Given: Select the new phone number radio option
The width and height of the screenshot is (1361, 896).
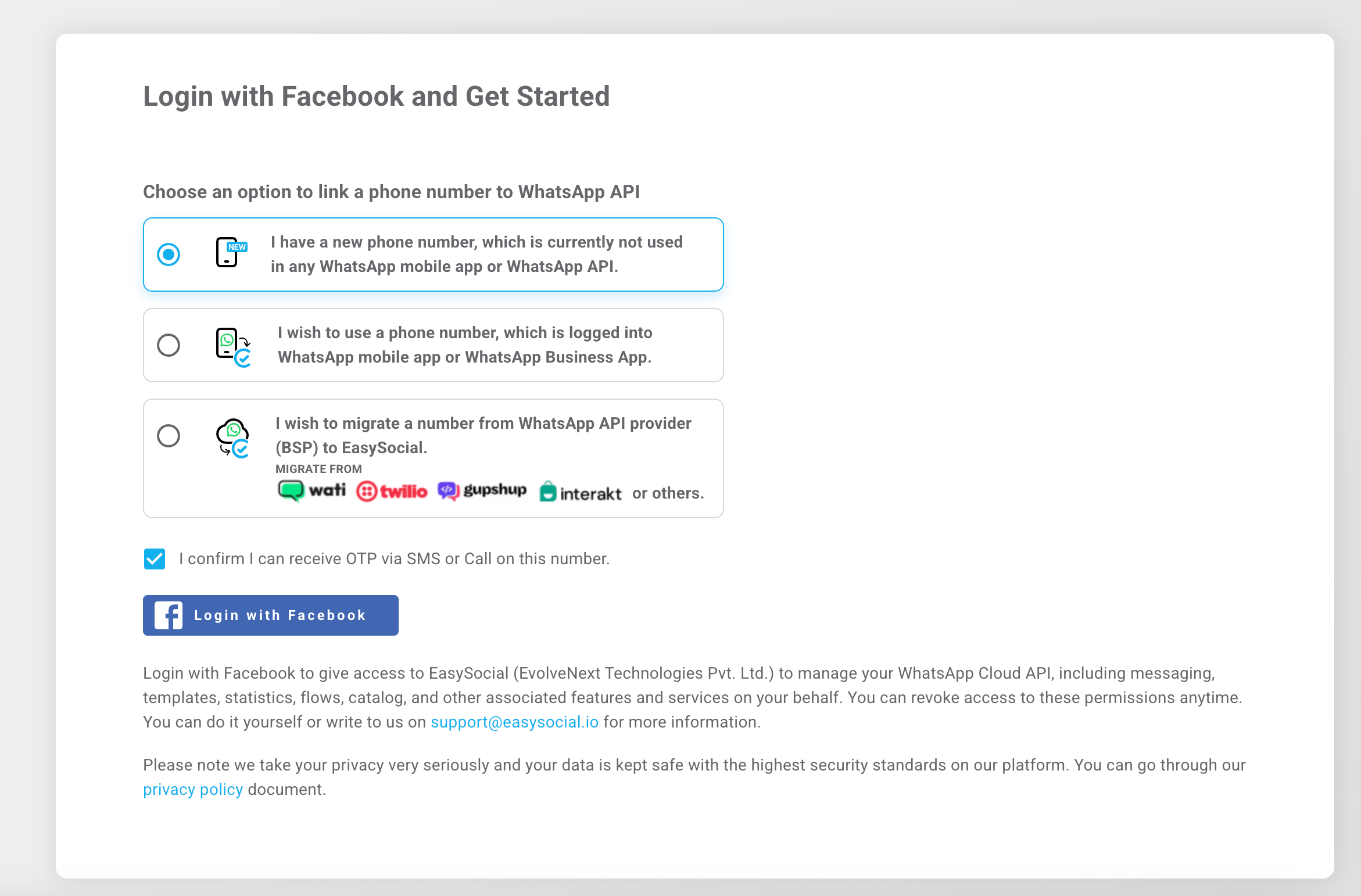Looking at the screenshot, I should click(x=169, y=255).
